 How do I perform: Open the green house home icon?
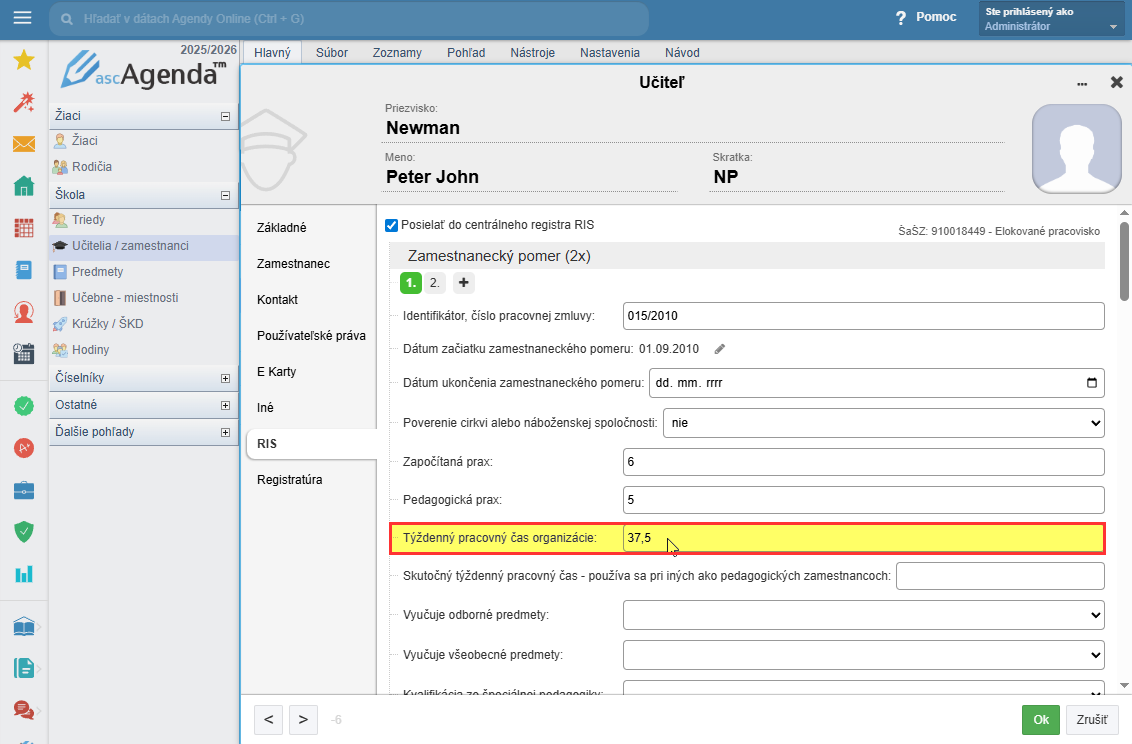pyautogui.click(x=24, y=186)
